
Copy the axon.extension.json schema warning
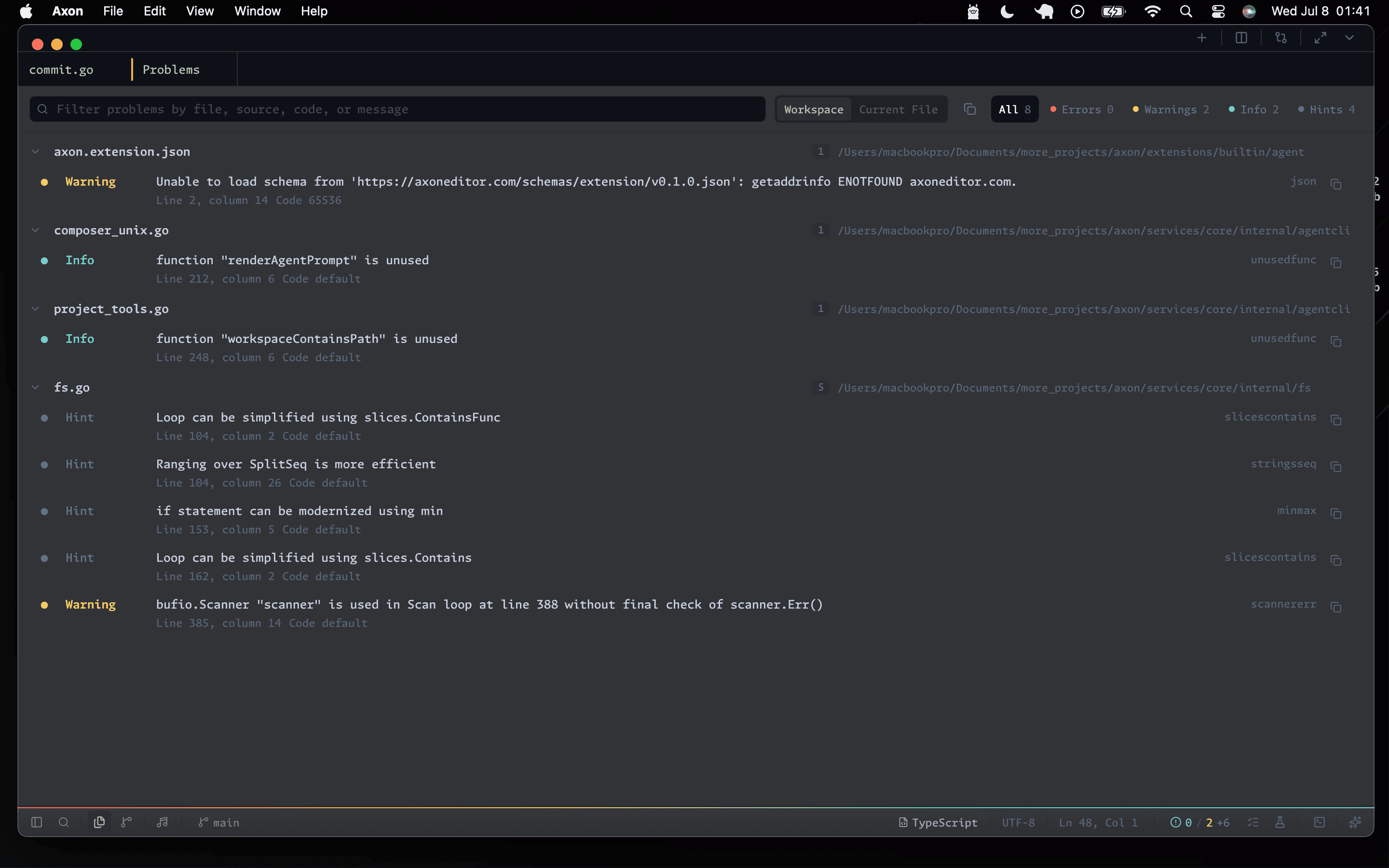click(1335, 184)
